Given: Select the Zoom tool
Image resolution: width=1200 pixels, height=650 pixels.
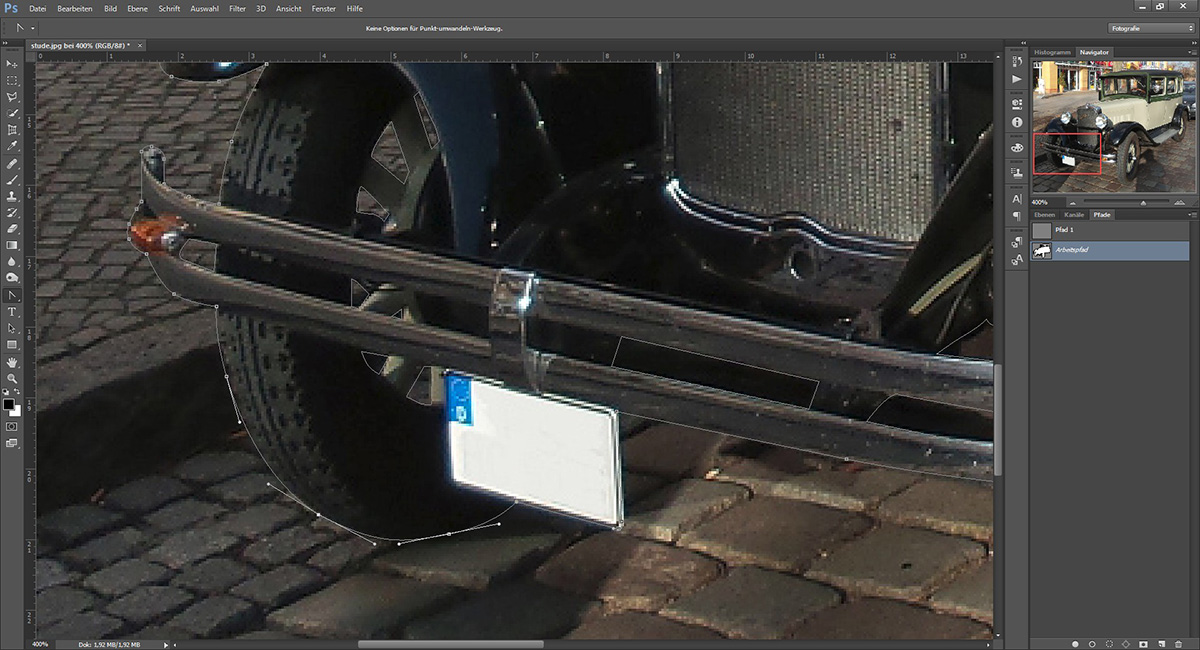Looking at the screenshot, I should (x=12, y=378).
